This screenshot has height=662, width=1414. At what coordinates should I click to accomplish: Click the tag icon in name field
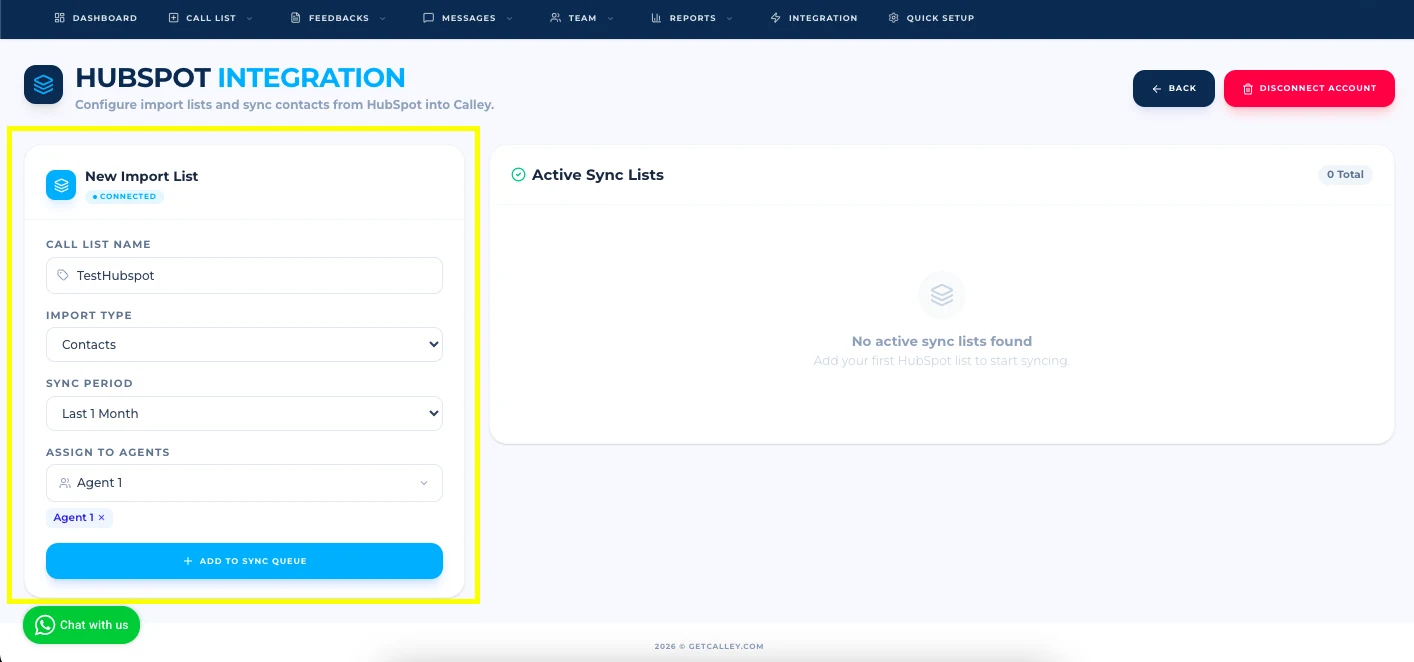pyautogui.click(x=64, y=275)
